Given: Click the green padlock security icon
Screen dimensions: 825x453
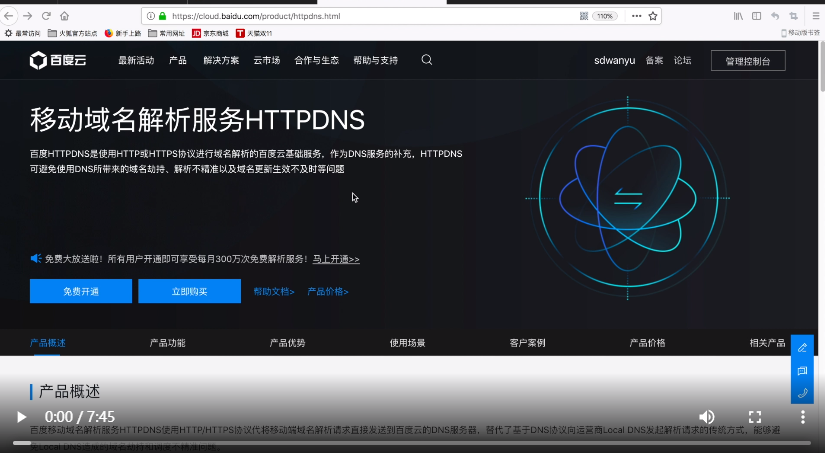Looking at the screenshot, I should coord(163,16).
